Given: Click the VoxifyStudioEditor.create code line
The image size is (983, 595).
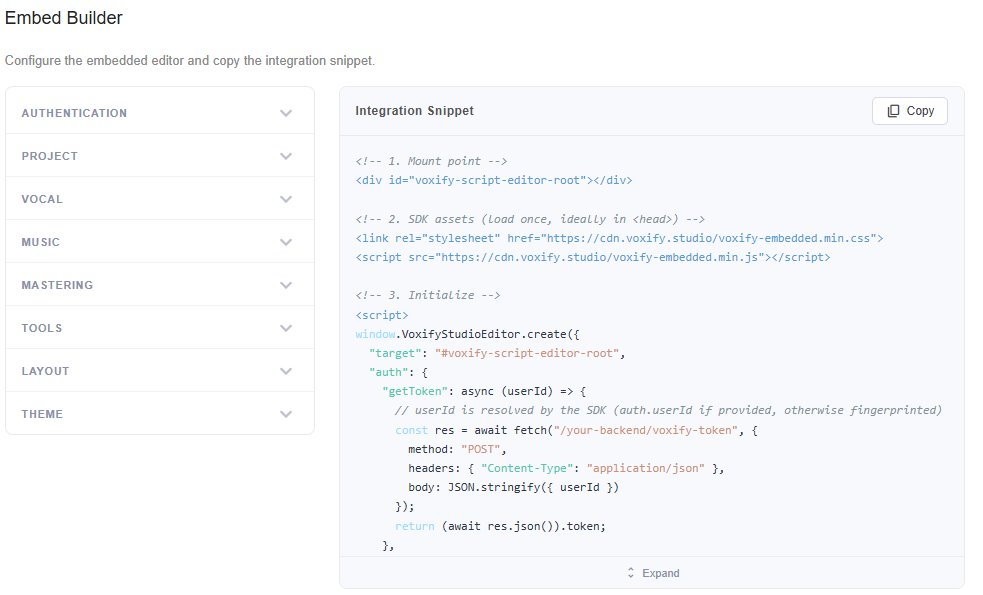Looking at the screenshot, I should [x=468, y=334].
